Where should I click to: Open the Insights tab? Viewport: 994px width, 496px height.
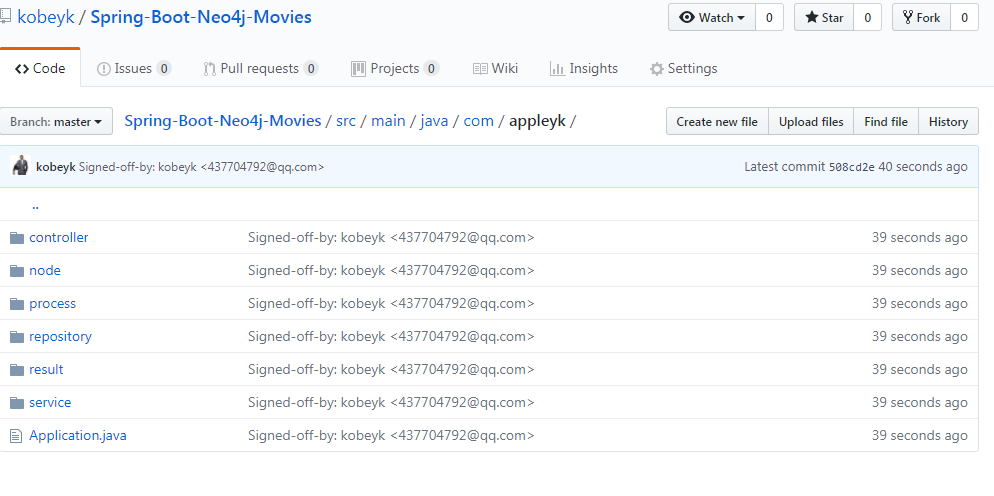584,69
